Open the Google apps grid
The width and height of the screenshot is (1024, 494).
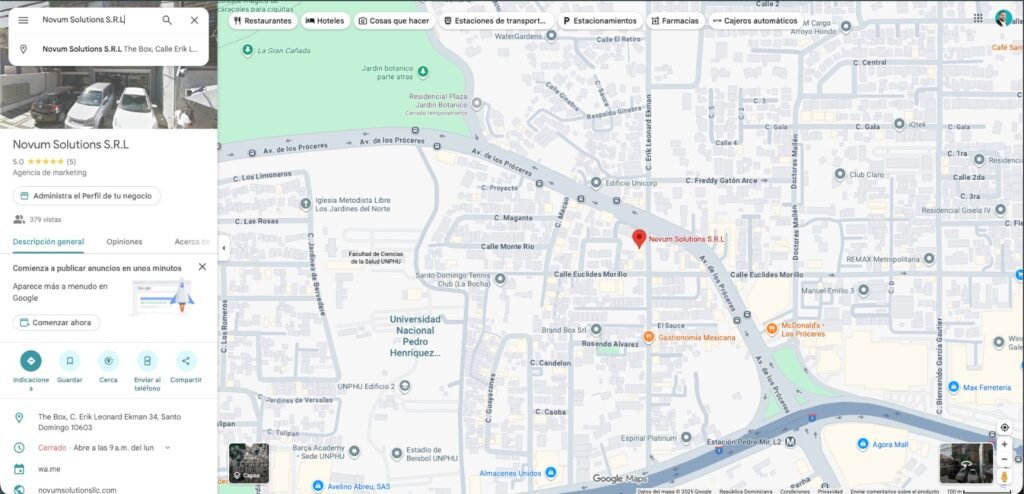(x=978, y=18)
